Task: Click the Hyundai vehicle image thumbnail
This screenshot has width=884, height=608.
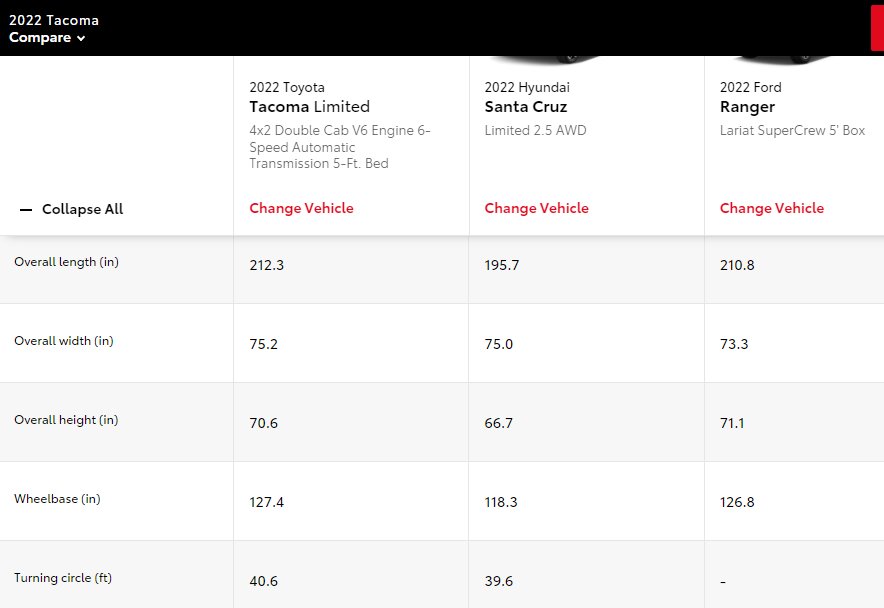Action: 544,59
